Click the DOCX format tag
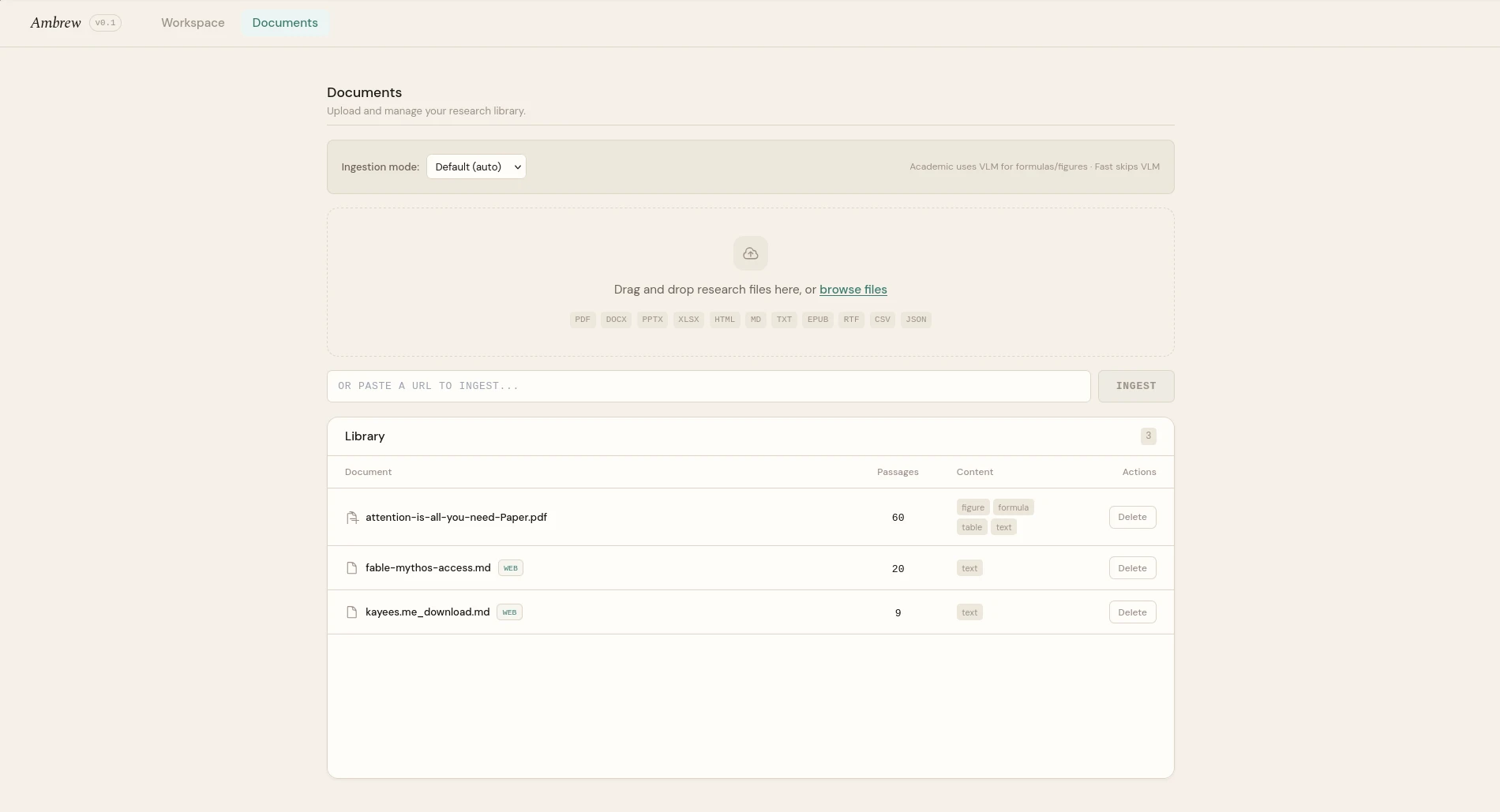This screenshot has height=812, width=1500. click(616, 320)
